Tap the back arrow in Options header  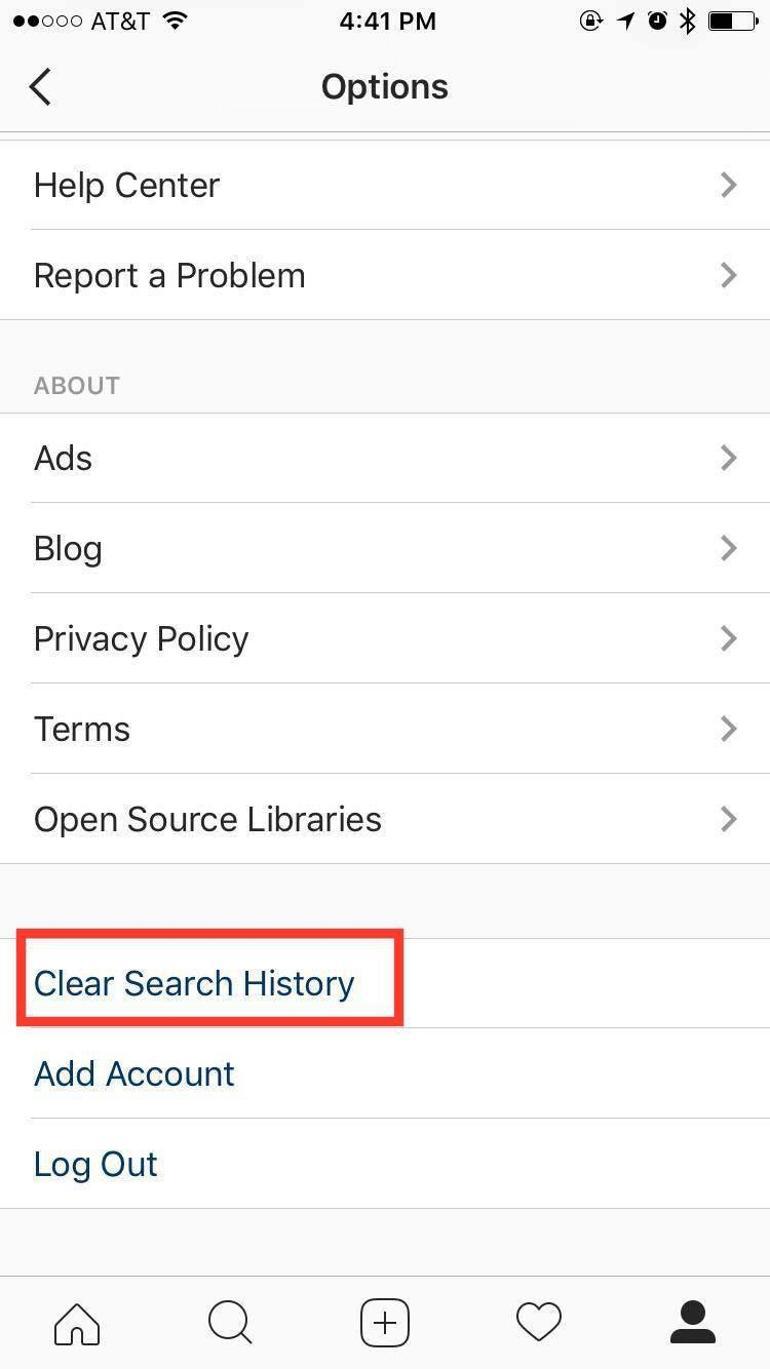coord(40,87)
